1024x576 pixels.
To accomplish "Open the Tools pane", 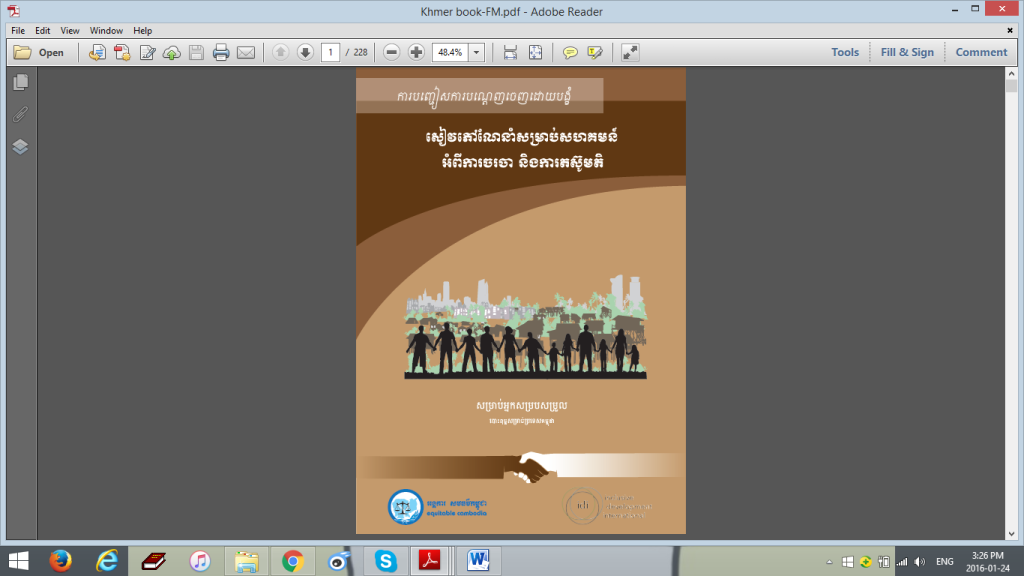I will (845, 52).
